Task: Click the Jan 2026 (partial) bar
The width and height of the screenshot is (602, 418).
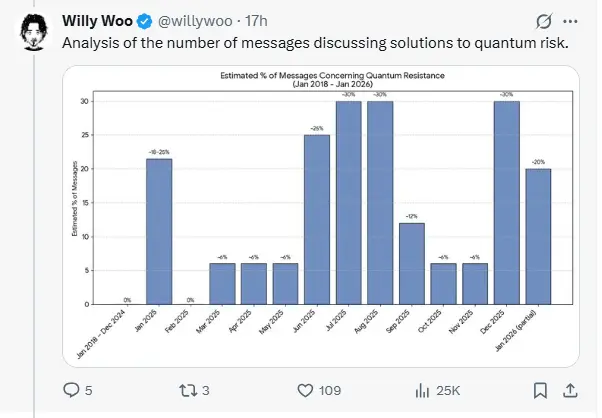Action: pos(537,236)
